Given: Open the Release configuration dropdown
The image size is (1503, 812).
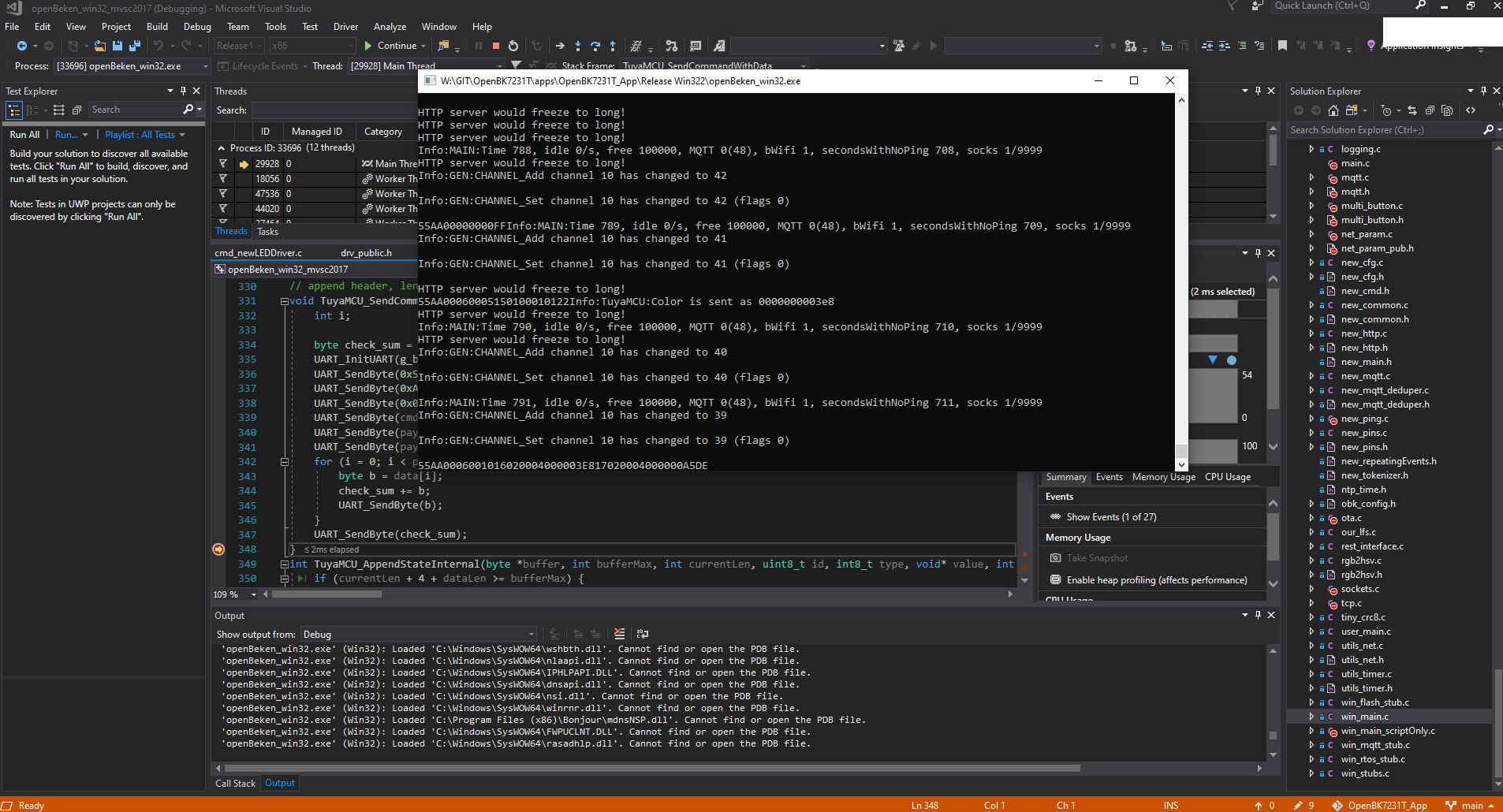Looking at the screenshot, I should (x=239, y=46).
